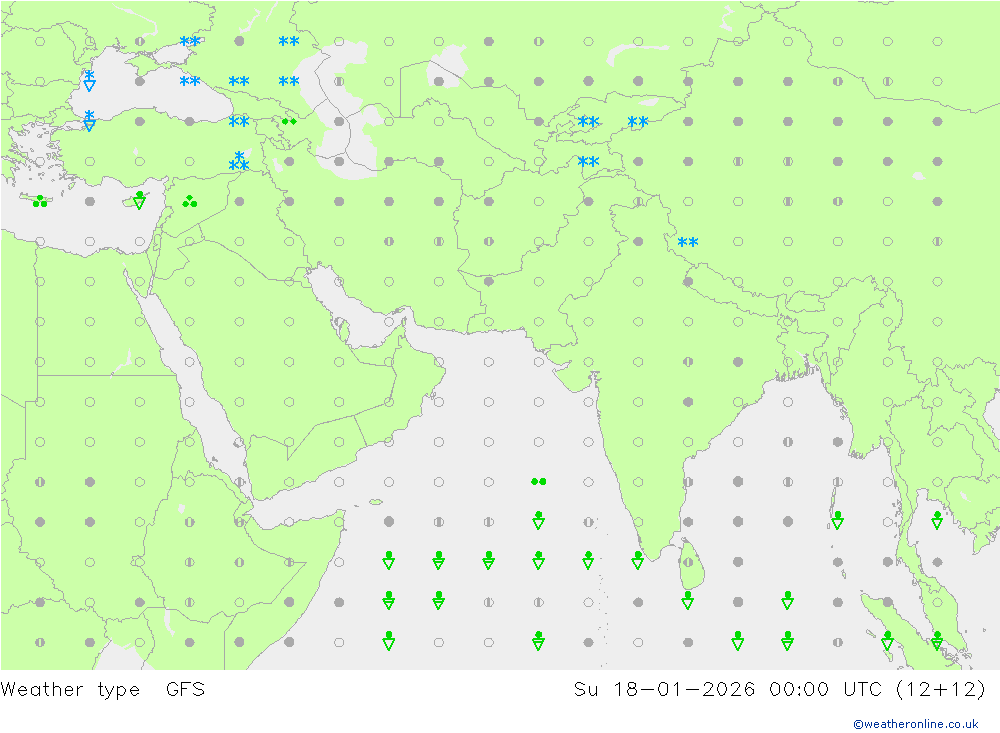
Task: Click the shower symbol beside the Andaman Islands
Action: (x=837, y=521)
